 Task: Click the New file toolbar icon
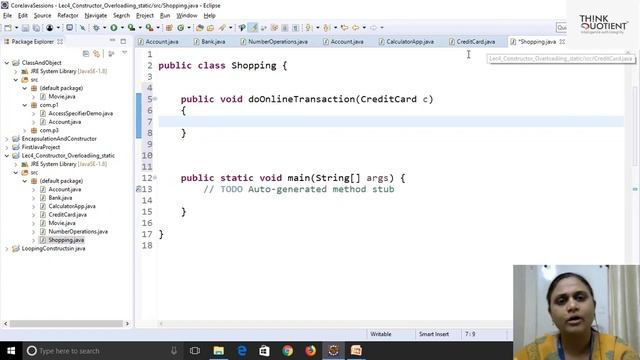click(8, 28)
